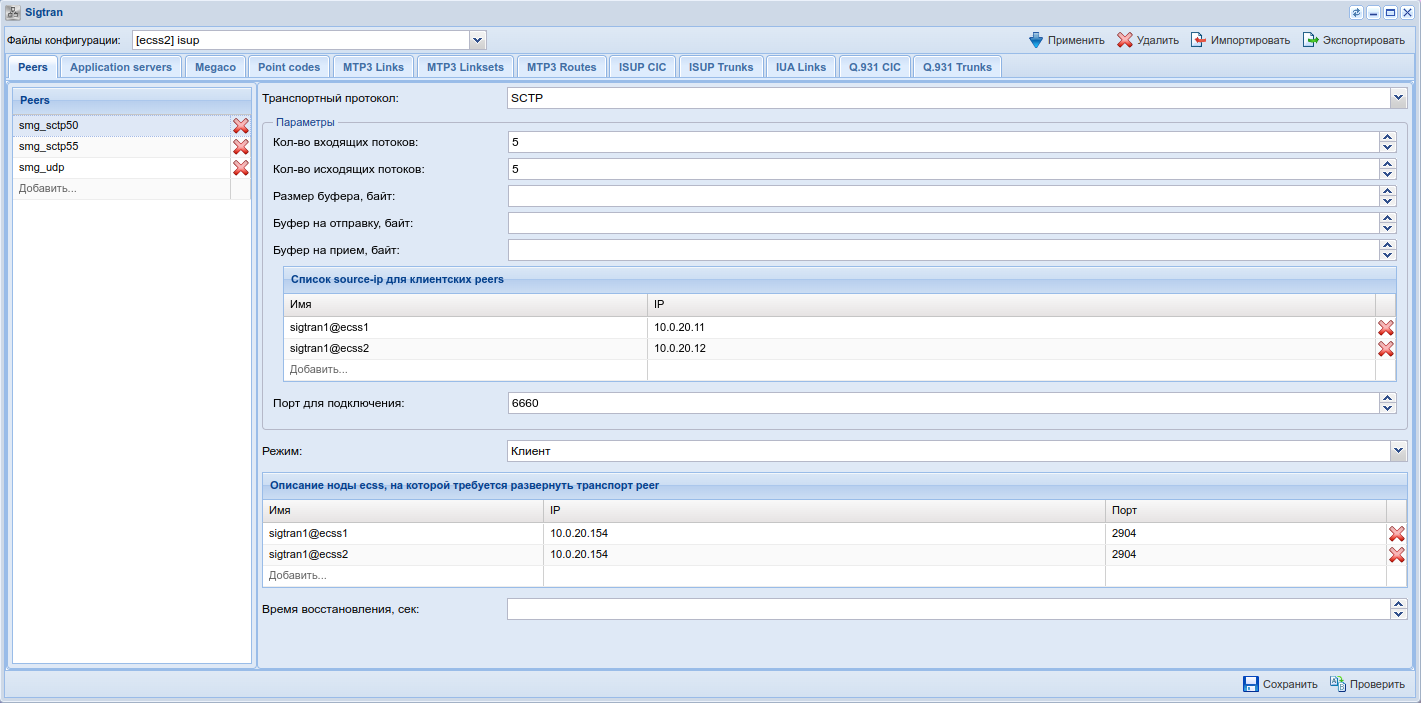This screenshot has width=1421, height=703.
Task: Go to the IUA Links tab
Action: point(802,67)
